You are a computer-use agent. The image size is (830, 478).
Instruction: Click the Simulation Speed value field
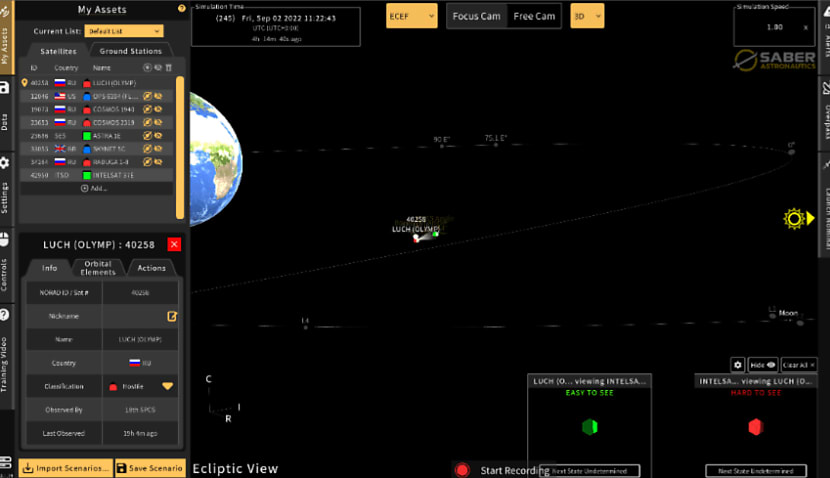coord(774,27)
